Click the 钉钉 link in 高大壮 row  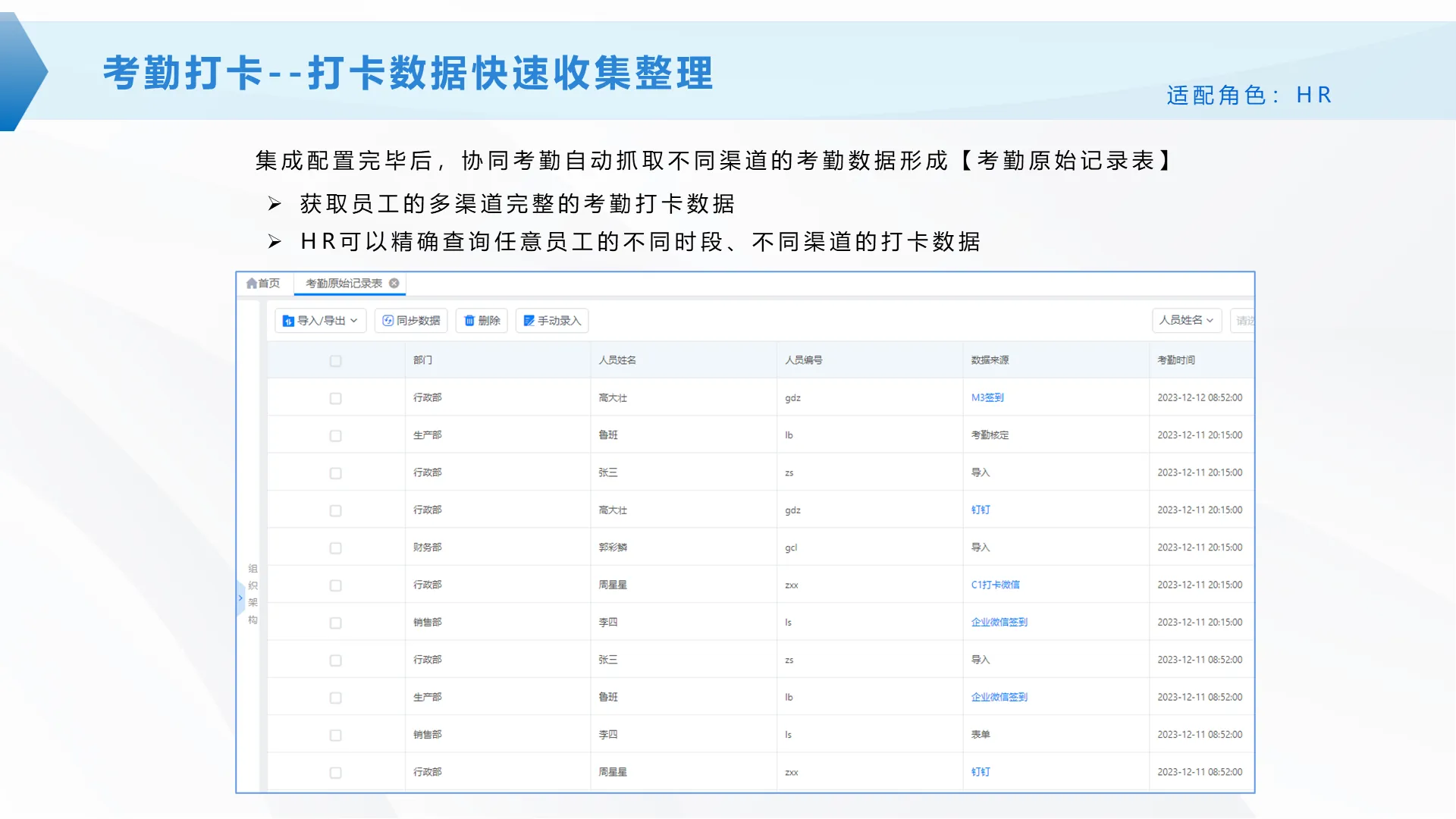click(x=981, y=510)
